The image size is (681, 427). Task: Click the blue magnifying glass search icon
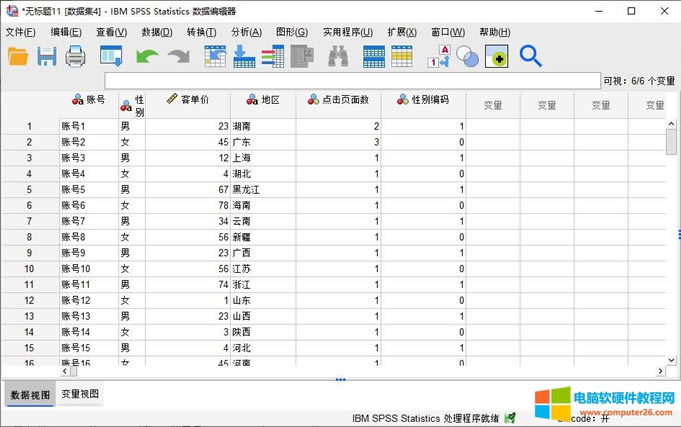[x=530, y=57]
